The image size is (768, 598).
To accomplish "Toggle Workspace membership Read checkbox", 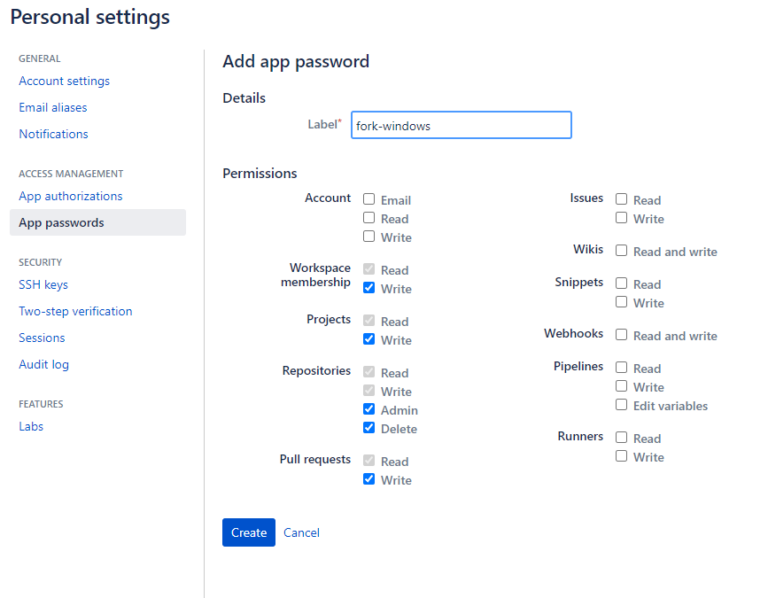I will point(369,269).
